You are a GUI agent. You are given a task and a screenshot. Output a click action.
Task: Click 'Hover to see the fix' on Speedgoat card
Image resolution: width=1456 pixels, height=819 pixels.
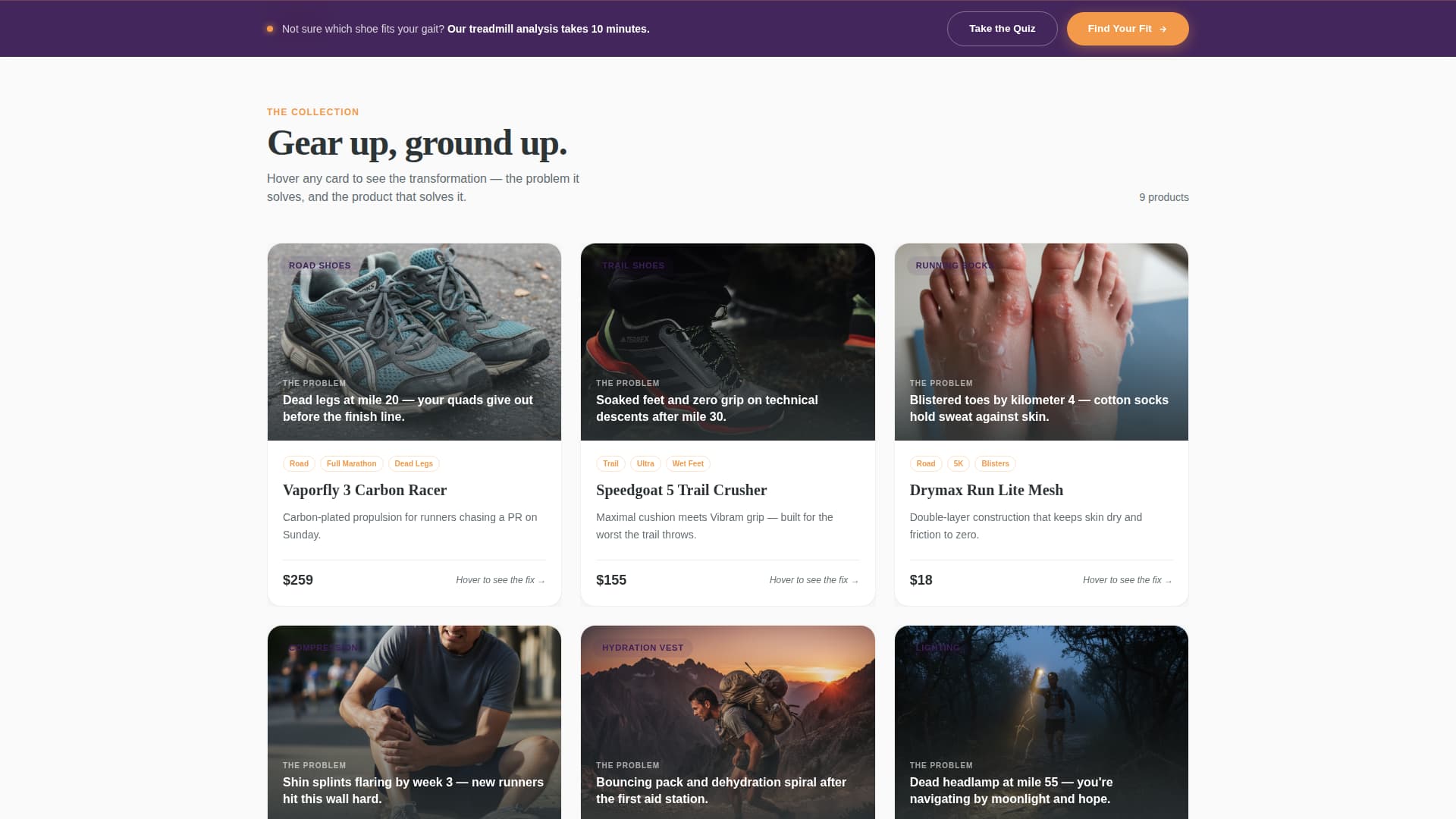[814, 580]
